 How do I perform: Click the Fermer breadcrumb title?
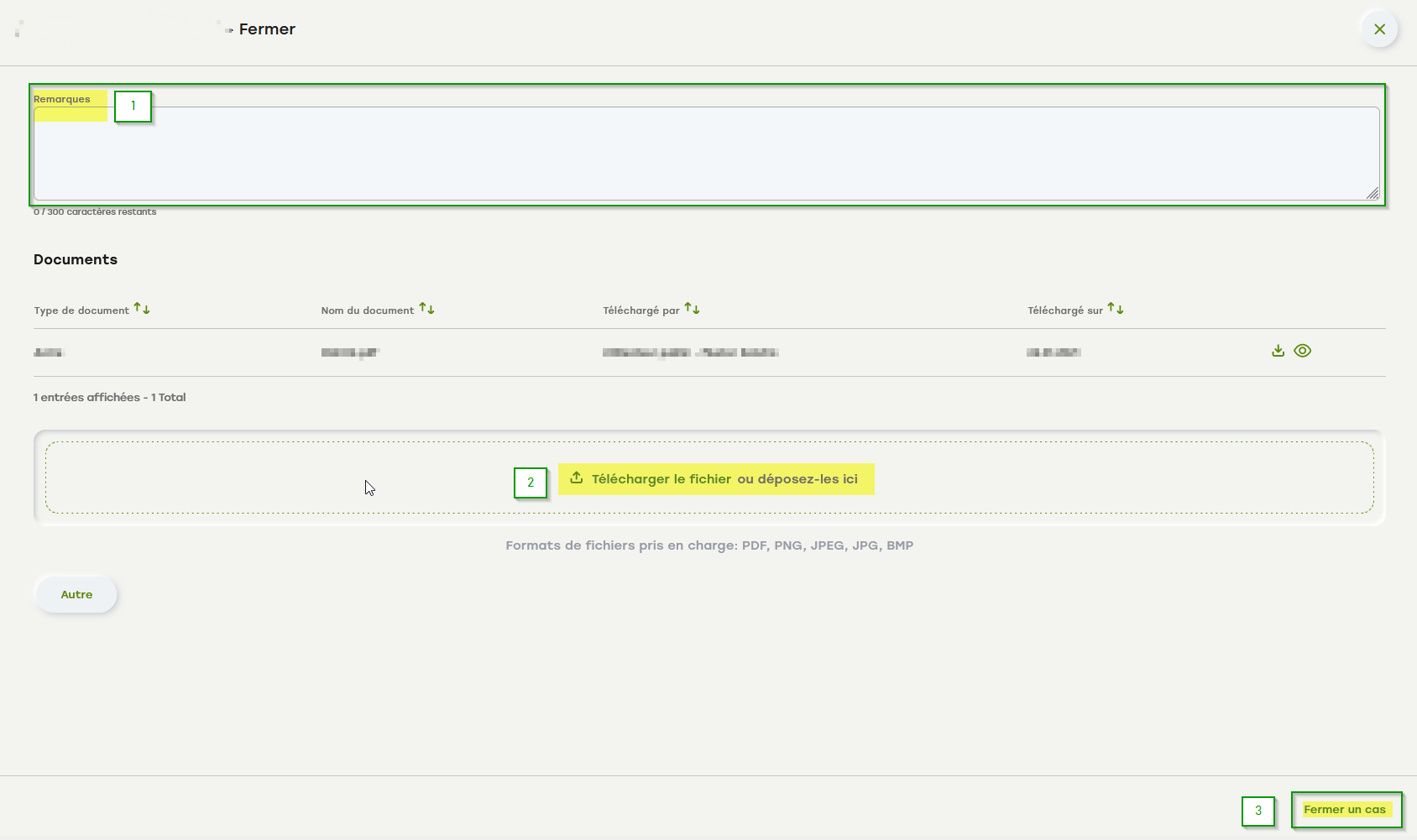[x=267, y=29]
